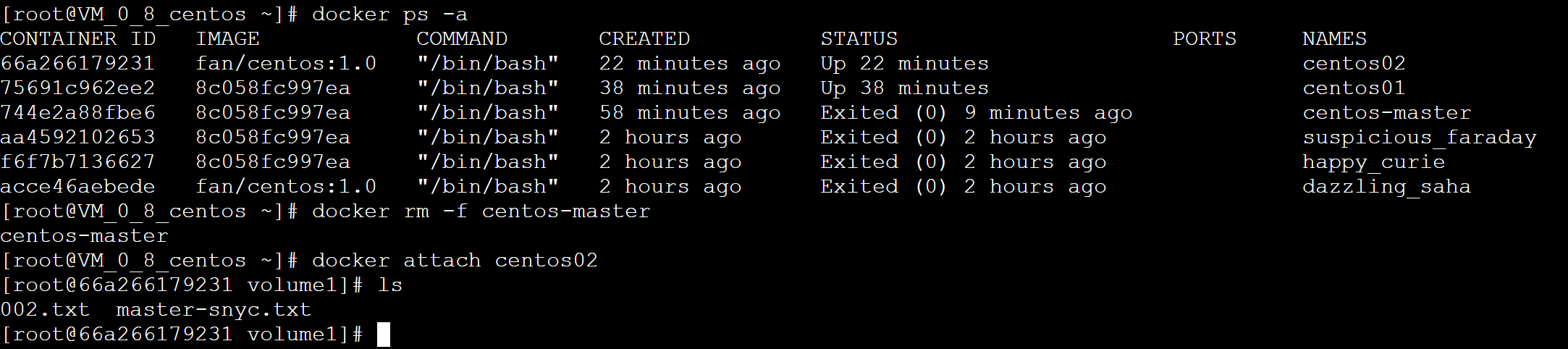Click the centos01 container name
Viewport: 1568px width, 349px height.
pyautogui.click(x=1354, y=88)
